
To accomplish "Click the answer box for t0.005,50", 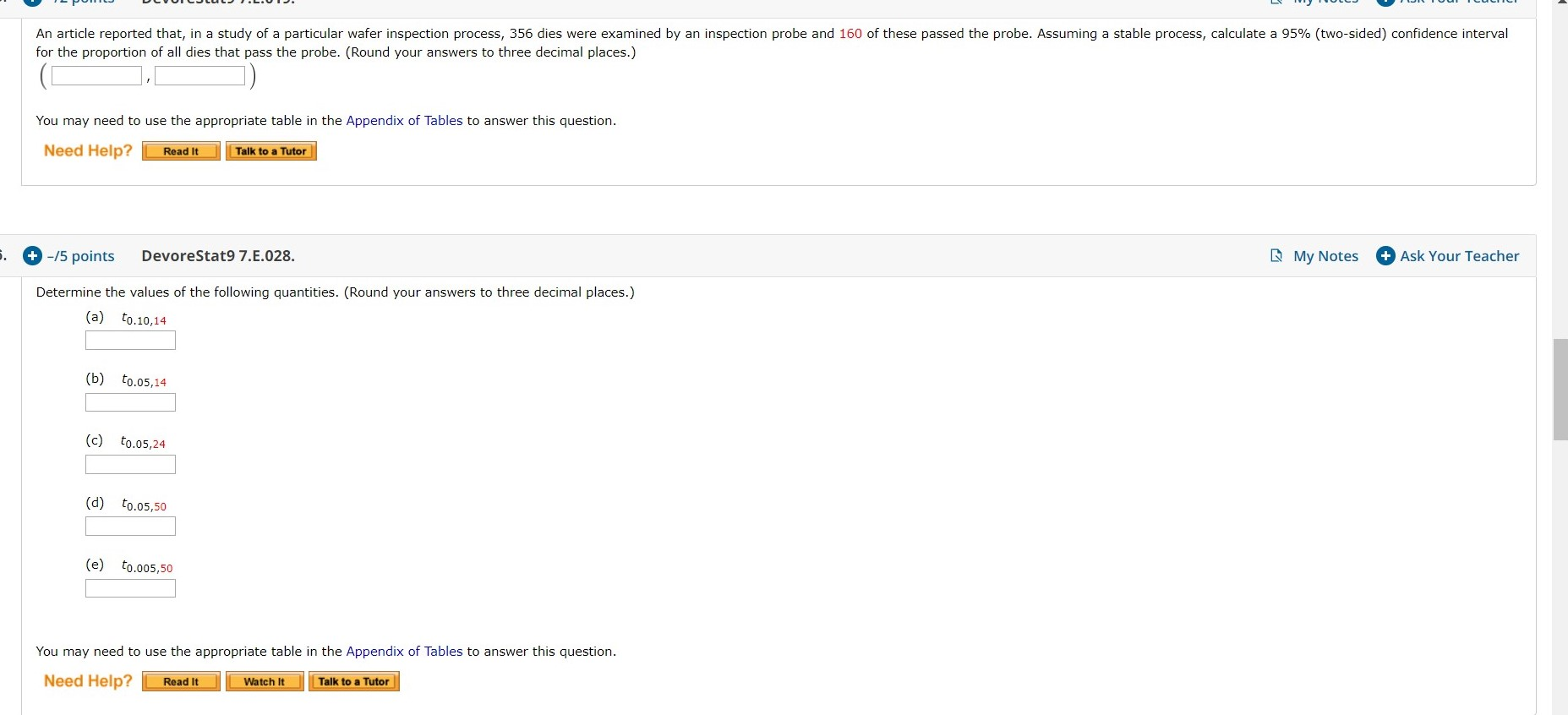I will point(129,588).
